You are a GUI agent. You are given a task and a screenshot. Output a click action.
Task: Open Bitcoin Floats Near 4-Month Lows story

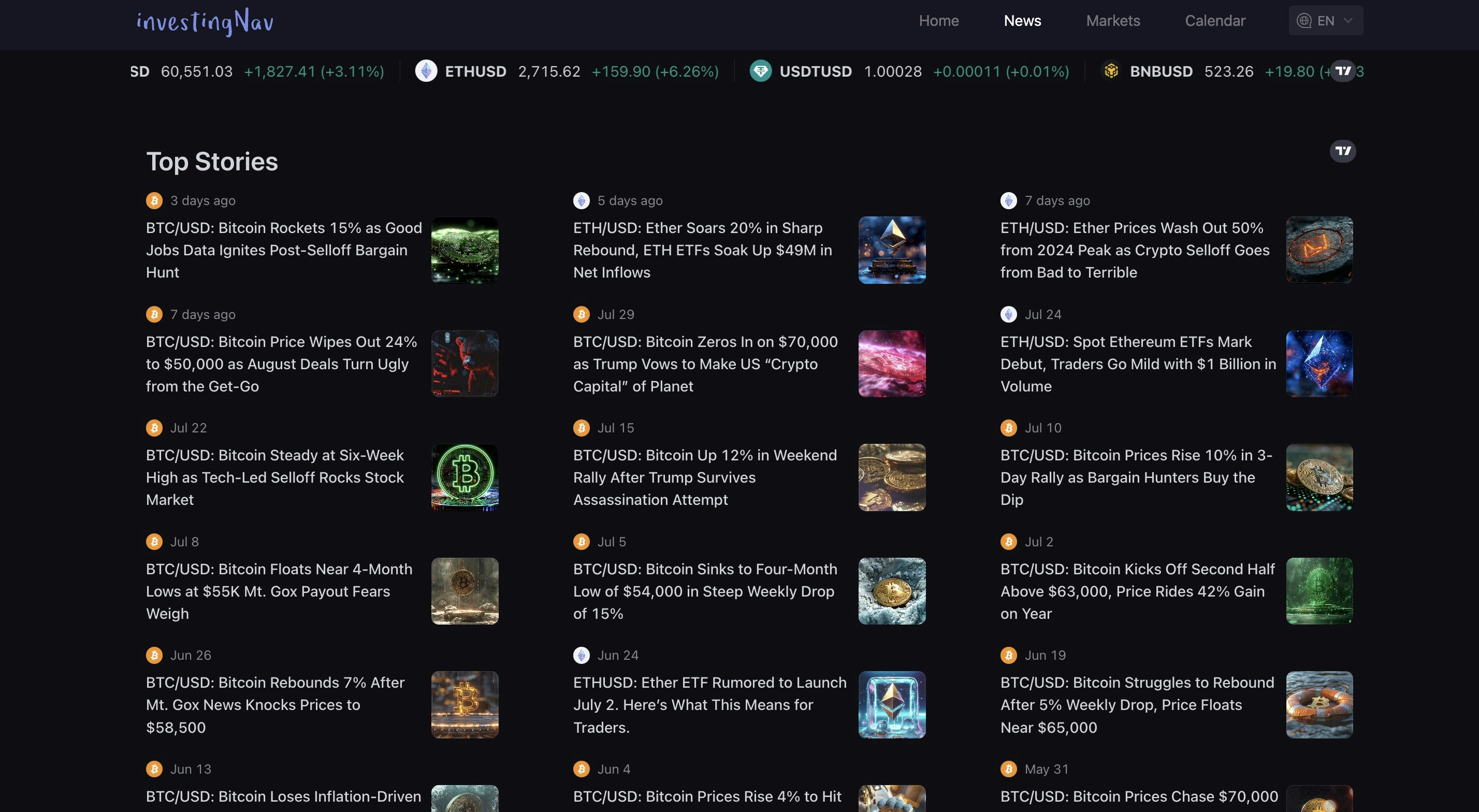tap(279, 591)
